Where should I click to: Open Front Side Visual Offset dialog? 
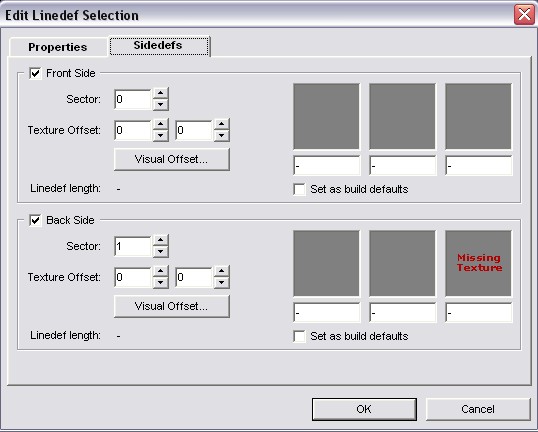172,159
